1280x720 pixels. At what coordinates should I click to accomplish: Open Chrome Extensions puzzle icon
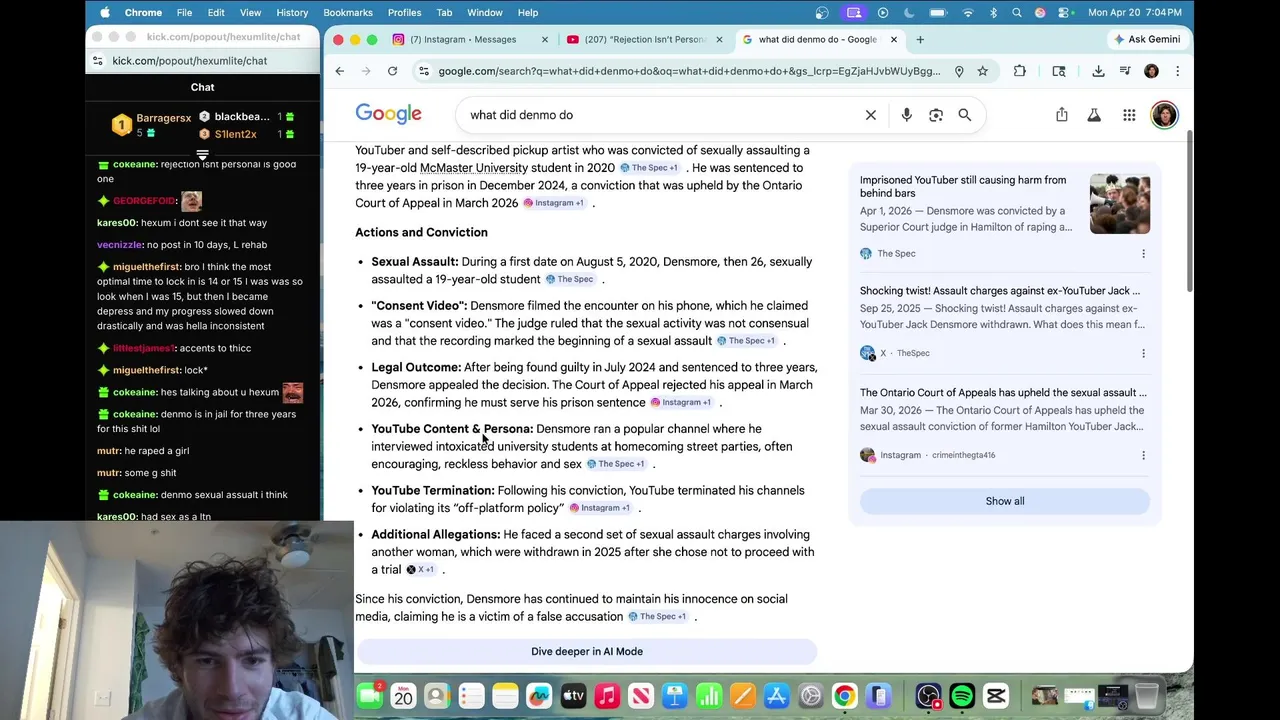(x=1020, y=71)
